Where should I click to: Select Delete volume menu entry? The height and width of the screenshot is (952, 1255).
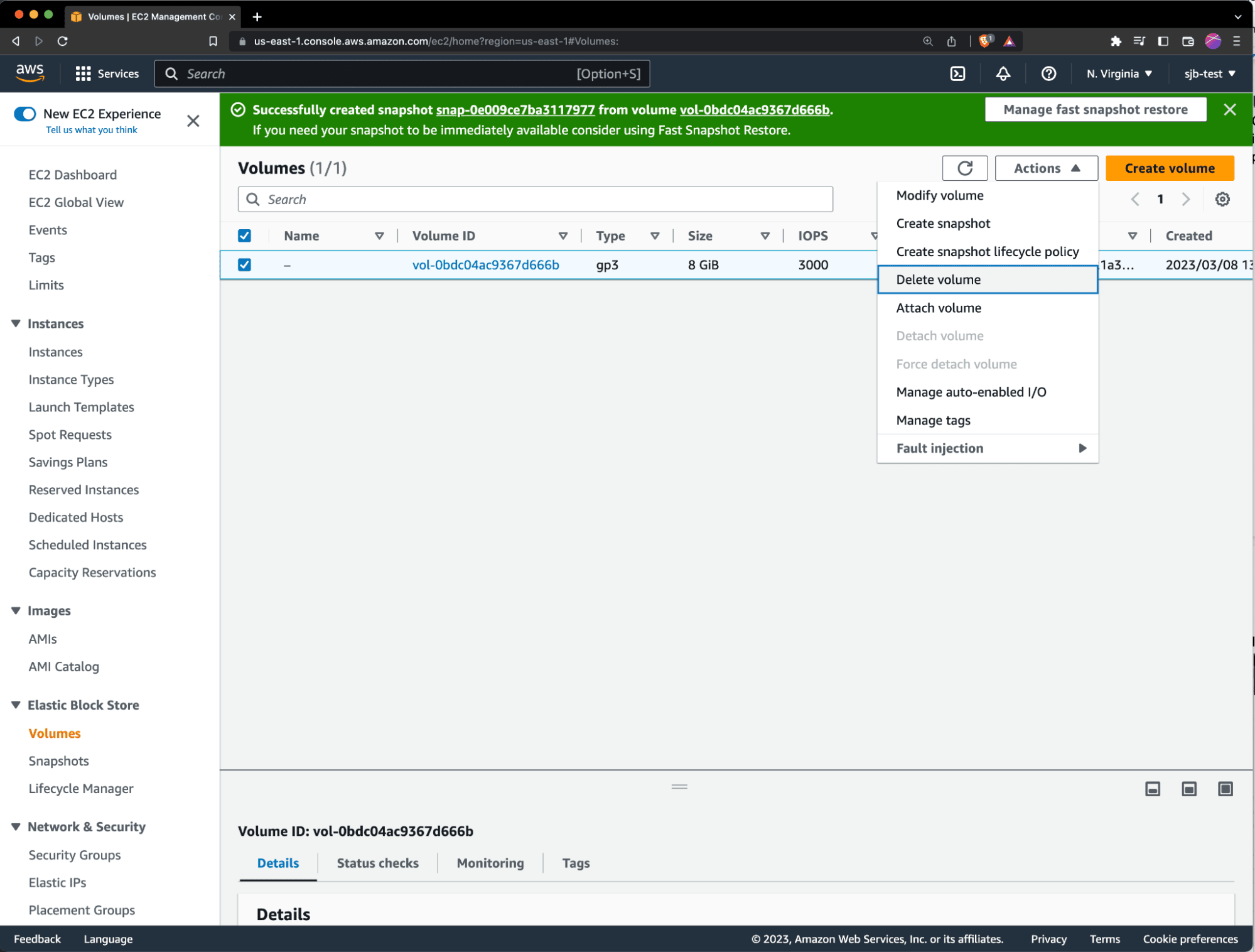pos(988,279)
